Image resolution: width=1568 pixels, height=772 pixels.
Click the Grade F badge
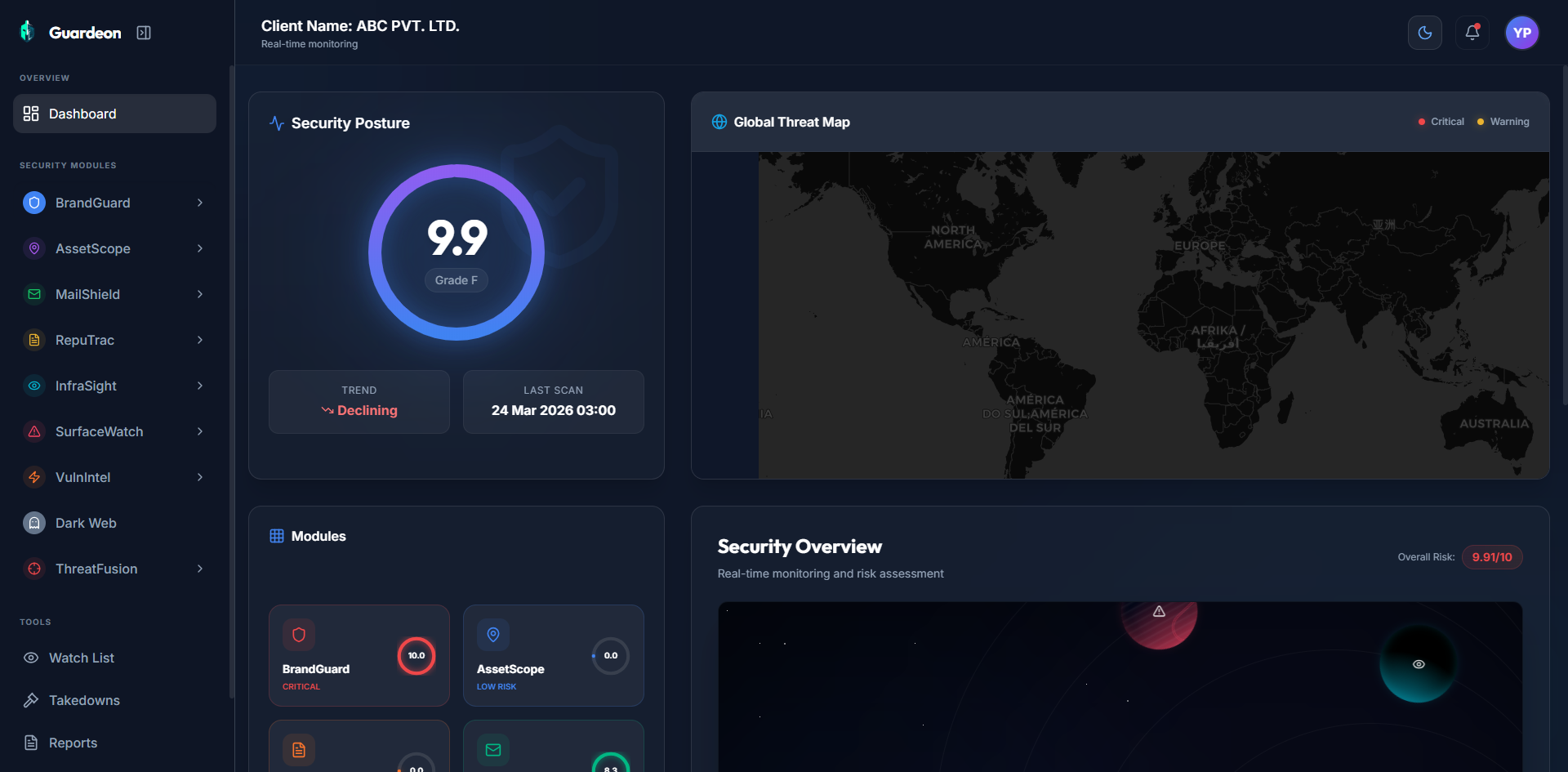457,280
